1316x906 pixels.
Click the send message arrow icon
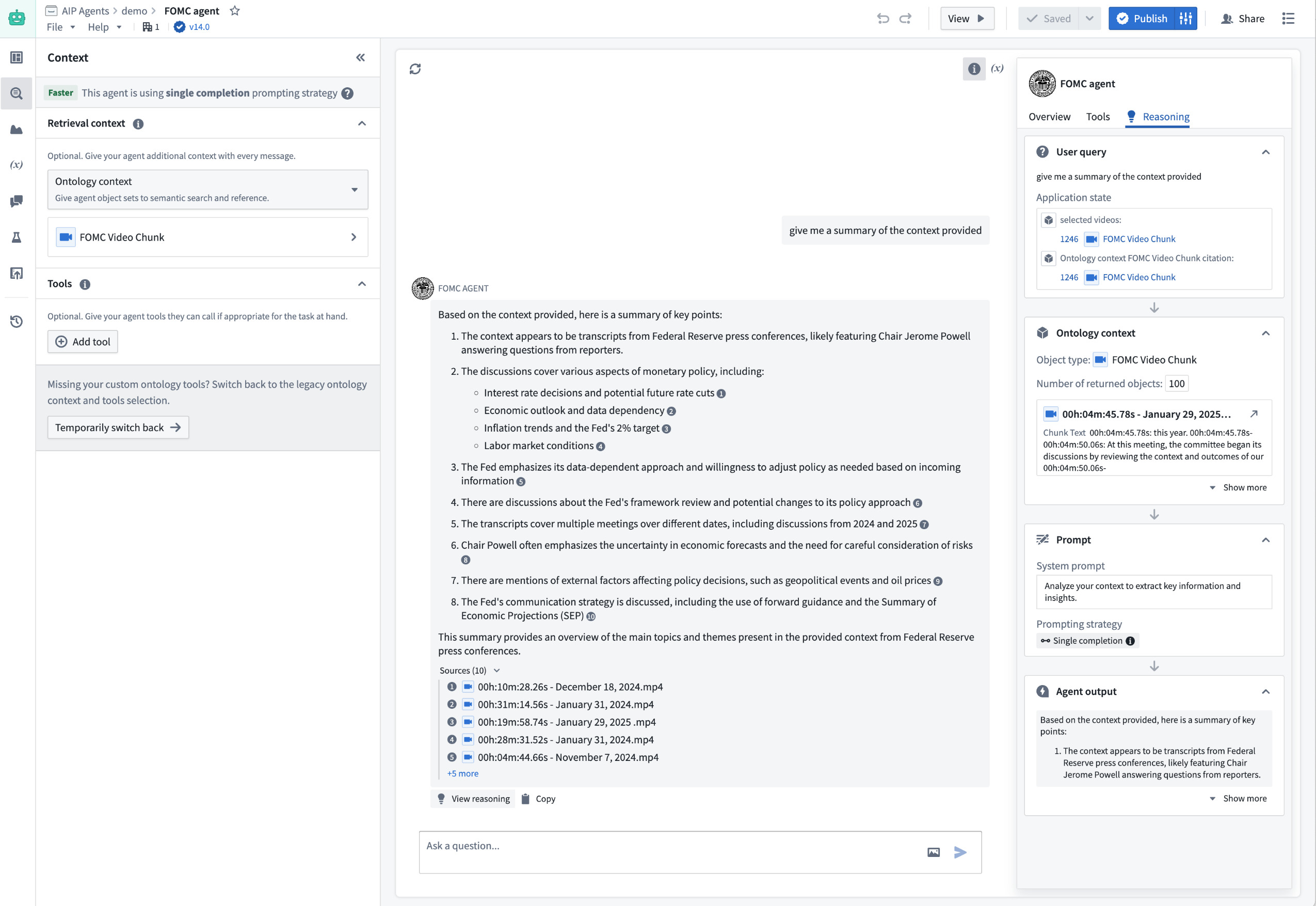[x=961, y=852]
